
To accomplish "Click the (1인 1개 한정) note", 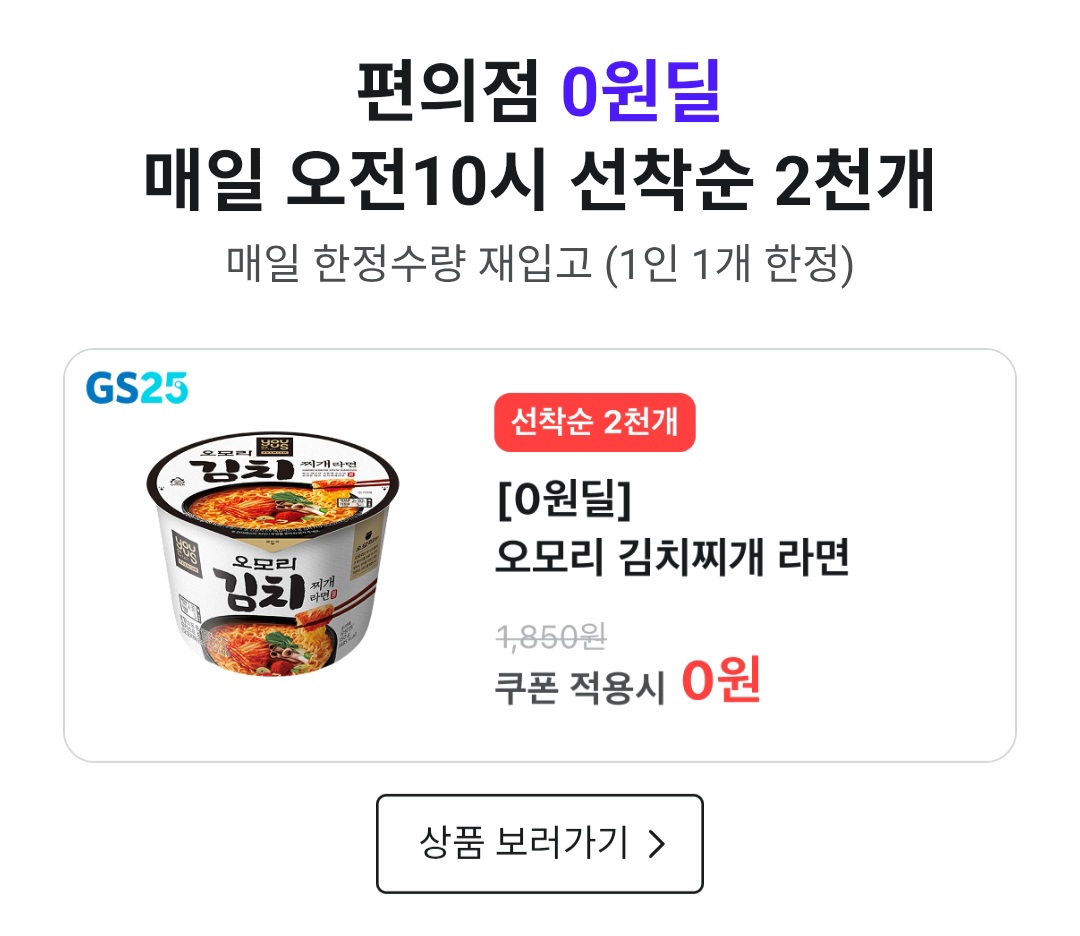I will [729, 264].
